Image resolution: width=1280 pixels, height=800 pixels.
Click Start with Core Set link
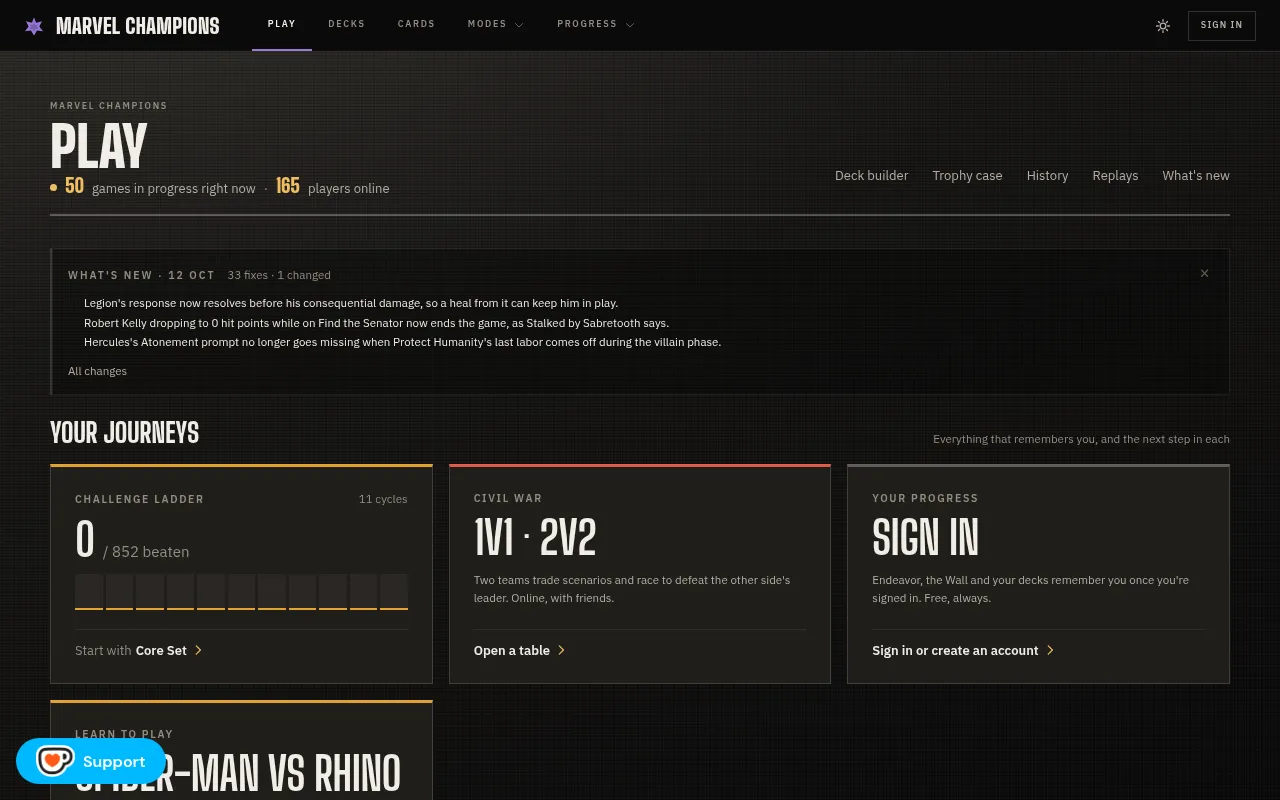pos(138,650)
